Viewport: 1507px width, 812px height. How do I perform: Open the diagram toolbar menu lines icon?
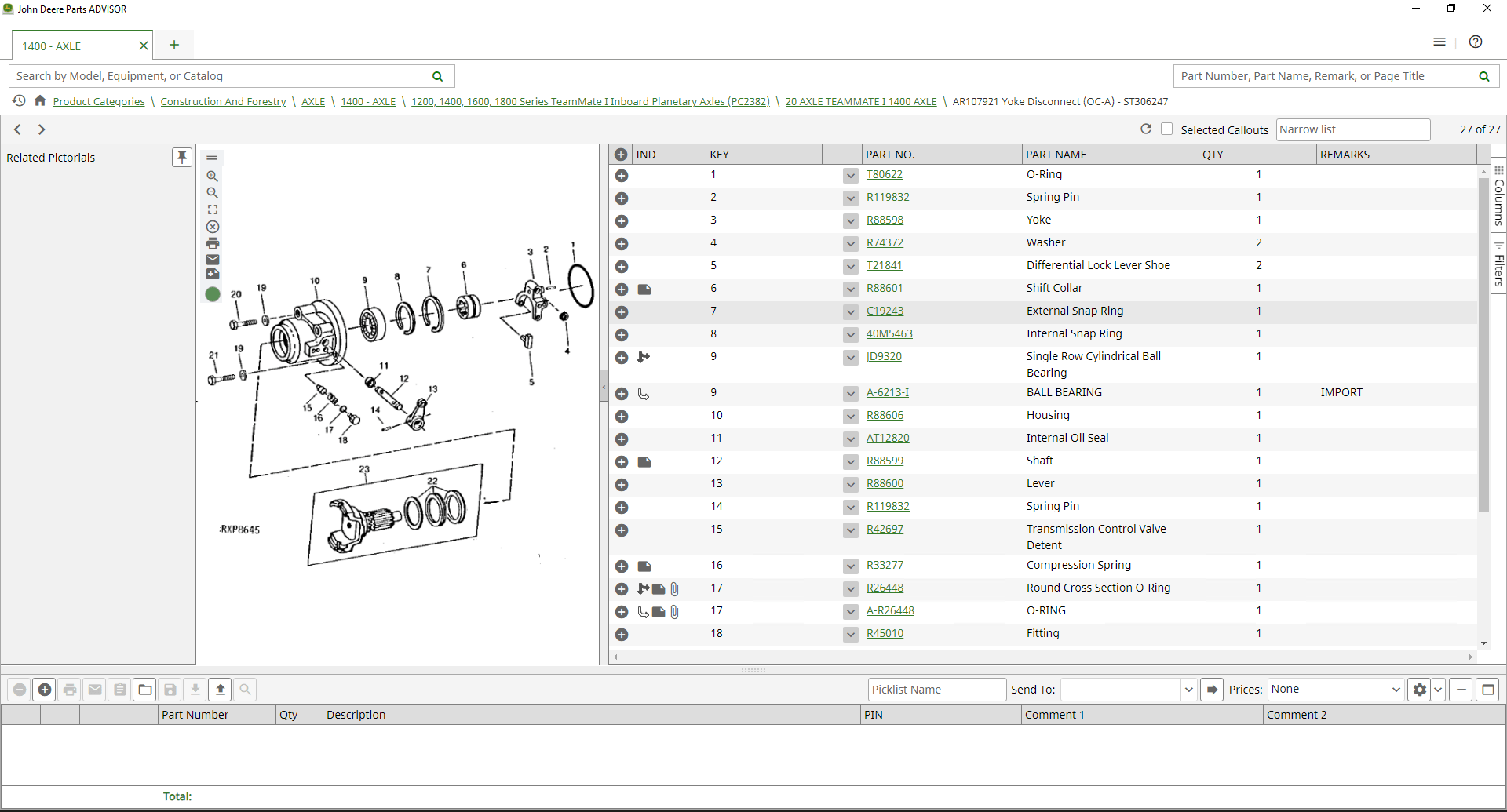click(x=212, y=158)
